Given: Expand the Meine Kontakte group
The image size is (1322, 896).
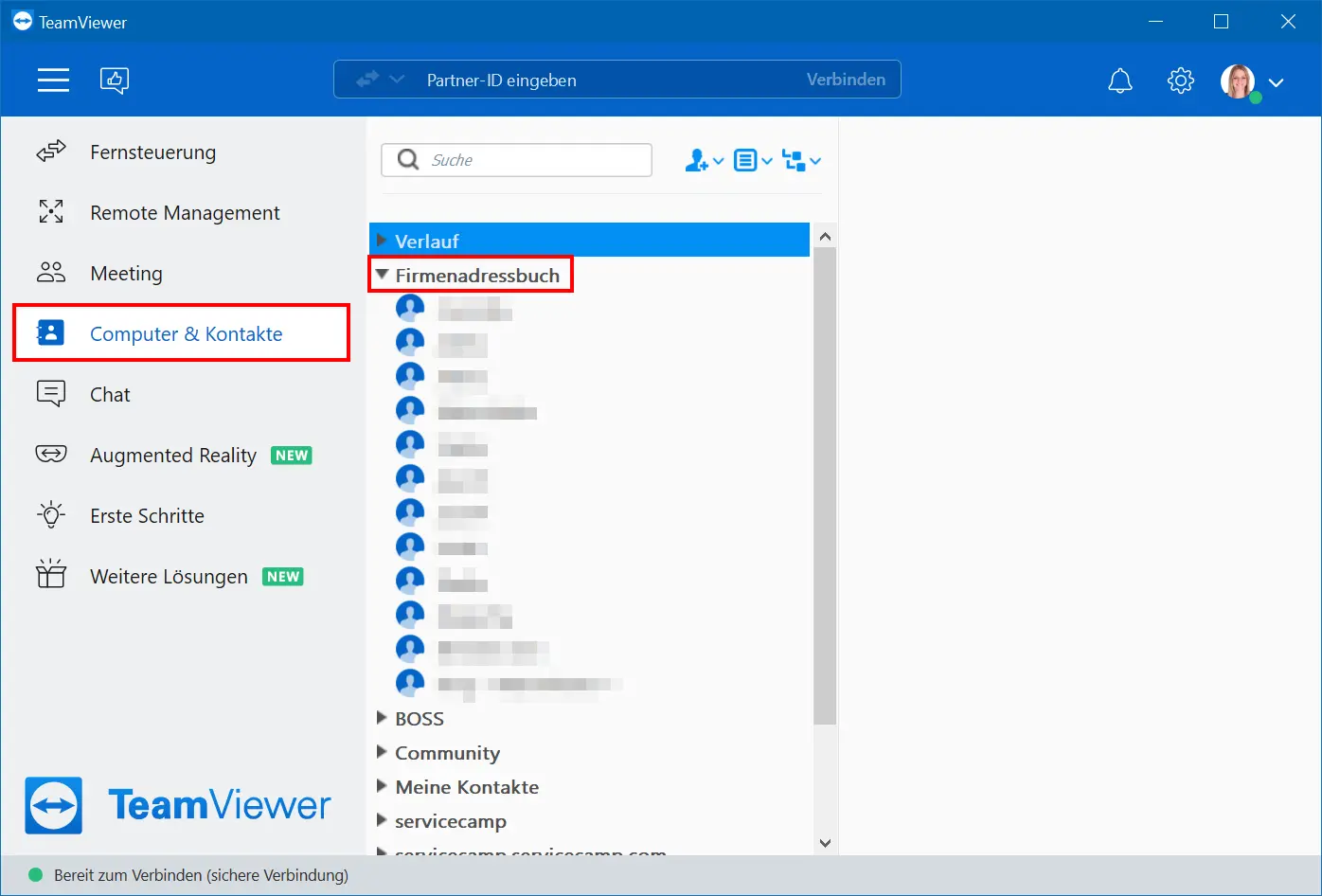Looking at the screenshot, I should point(382,786).
